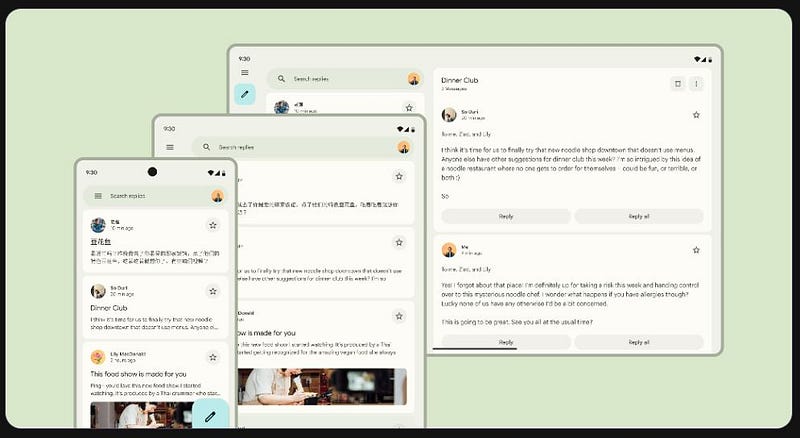Star the medium tablet's second email card
This screenshot has height=438, width=800.
tap(399, 242)
